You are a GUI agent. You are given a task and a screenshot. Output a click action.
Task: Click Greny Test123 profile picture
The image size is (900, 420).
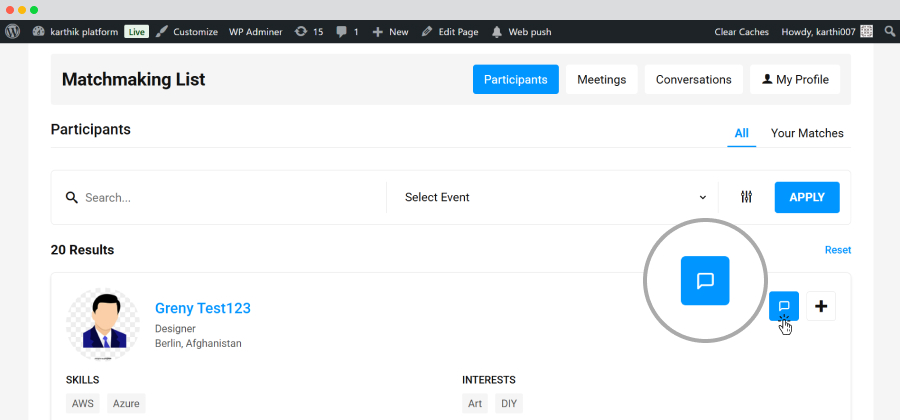point(103,324)
